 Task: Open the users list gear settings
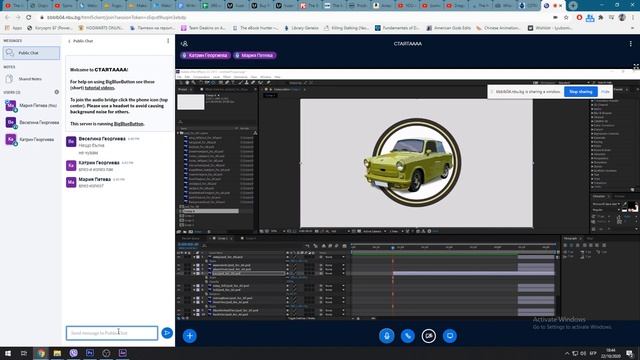57,92
